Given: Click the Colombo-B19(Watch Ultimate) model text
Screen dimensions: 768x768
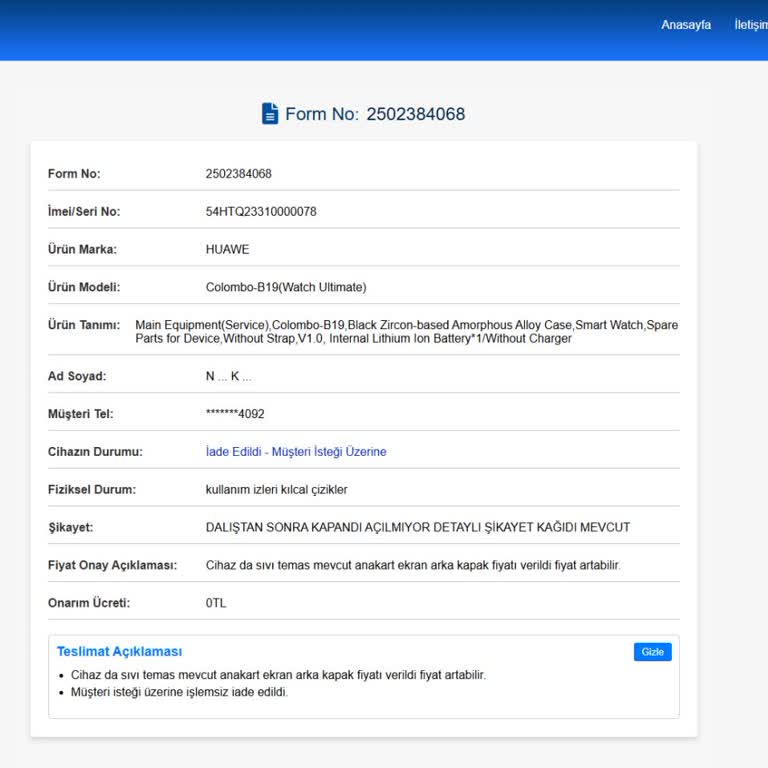Looking at the screenshot, I should (286, 288).
